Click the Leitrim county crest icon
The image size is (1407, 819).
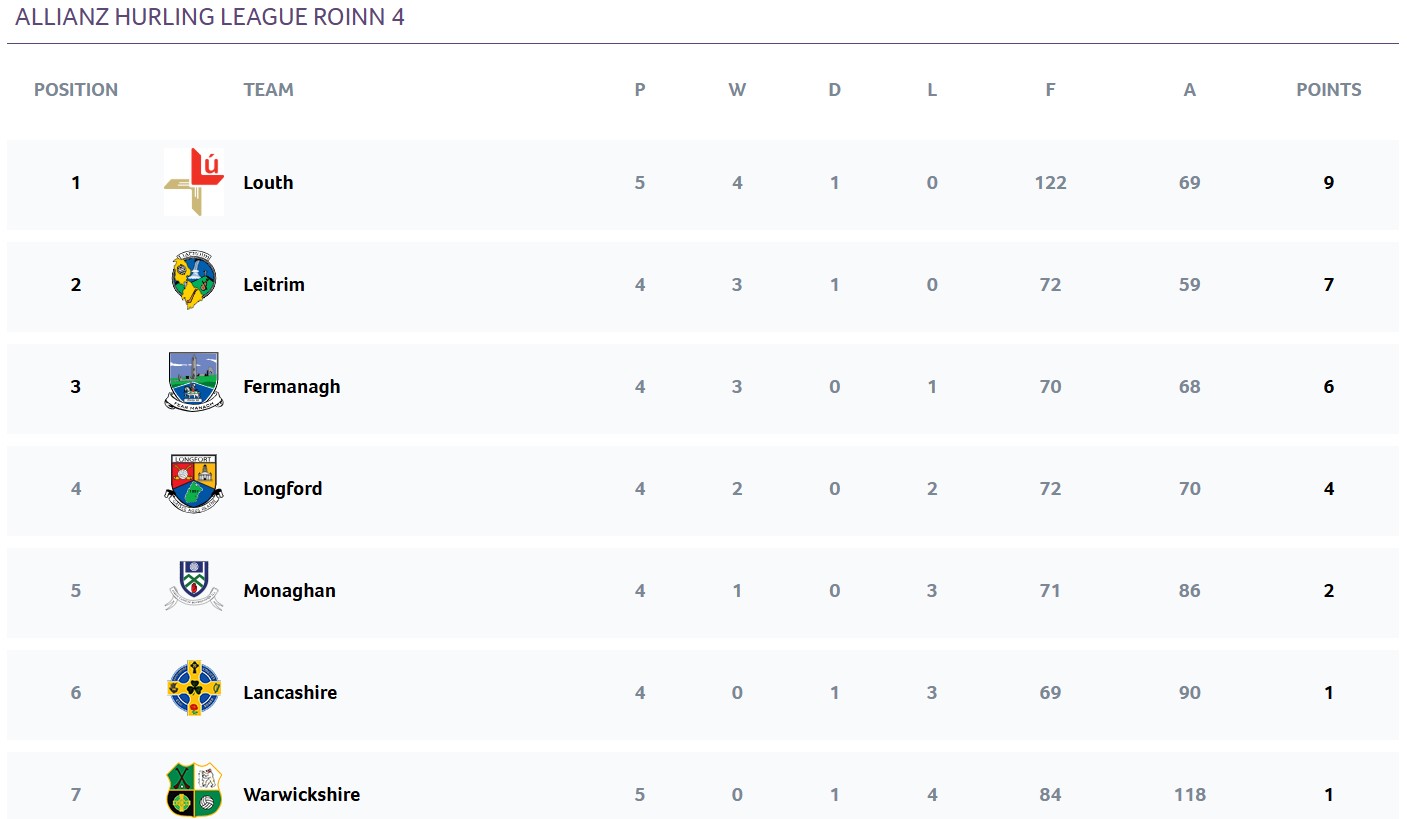tap(194, 281)
